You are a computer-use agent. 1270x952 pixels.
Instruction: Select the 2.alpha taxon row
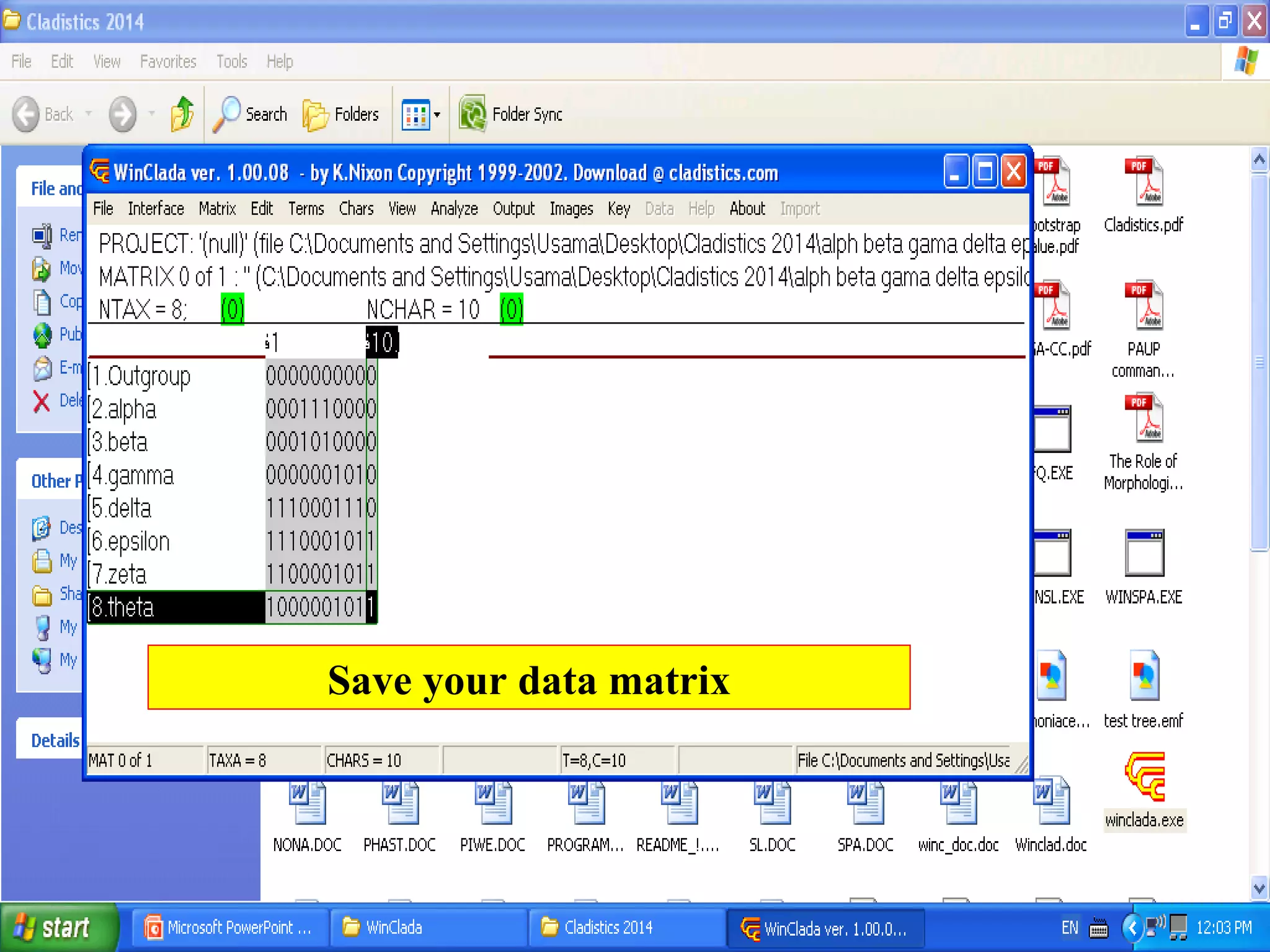pos(177,409)
